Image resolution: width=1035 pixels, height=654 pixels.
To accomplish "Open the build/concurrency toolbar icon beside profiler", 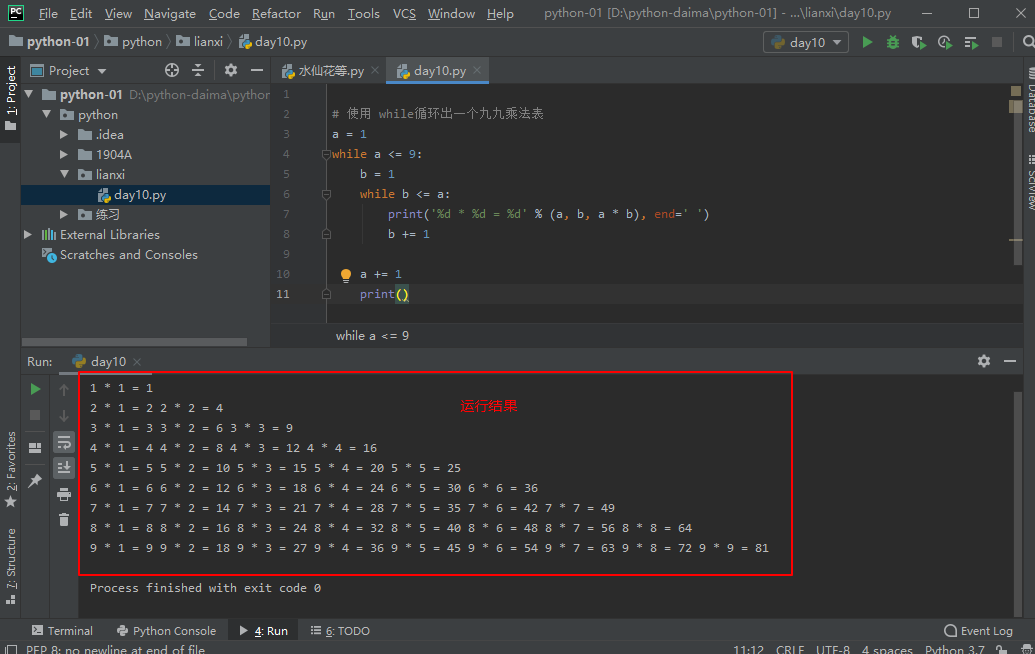I will click(x=971, y=42).
